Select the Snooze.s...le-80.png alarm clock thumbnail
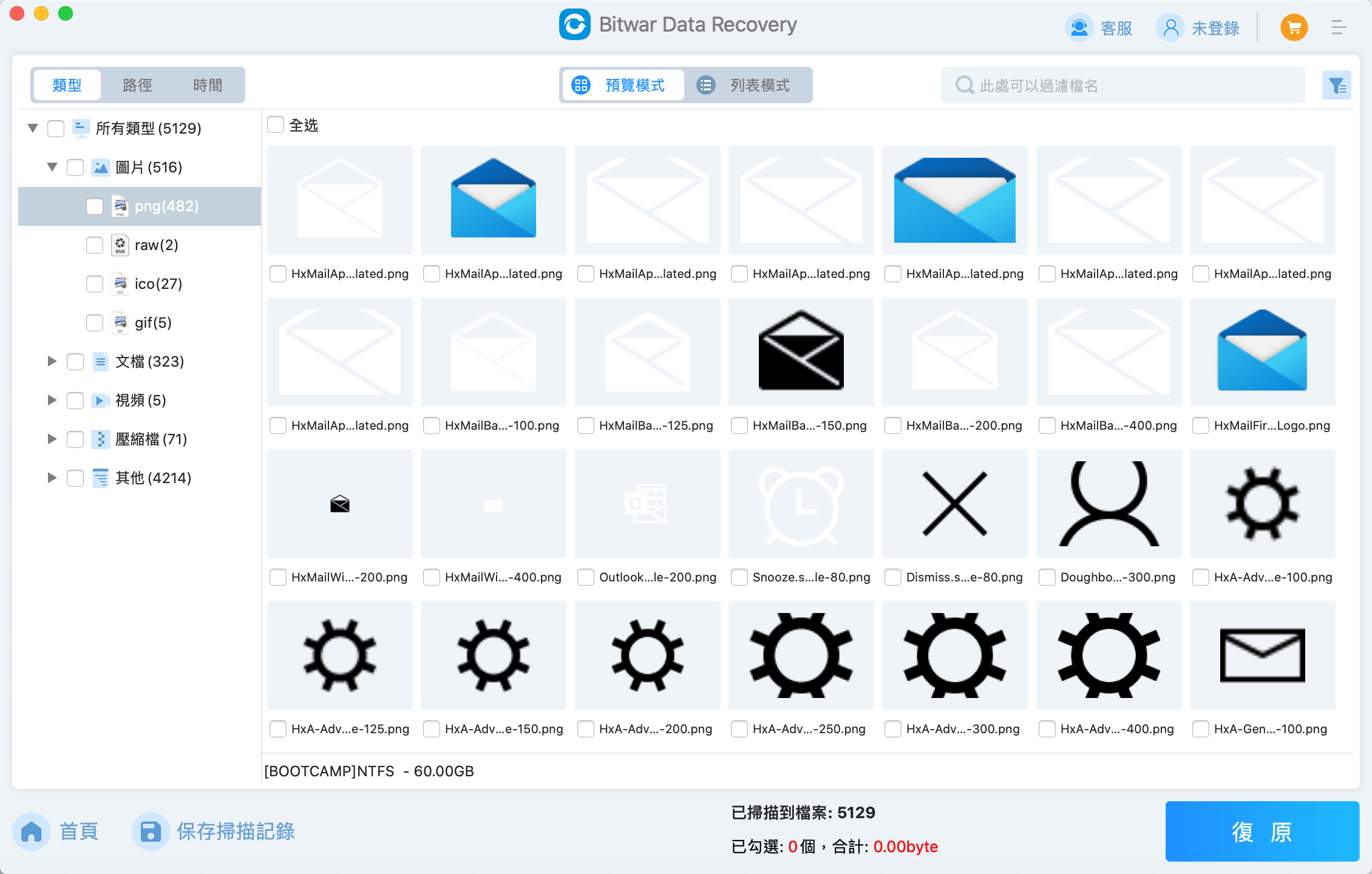Screen dimensions: 1372x874 pos(801,504)
